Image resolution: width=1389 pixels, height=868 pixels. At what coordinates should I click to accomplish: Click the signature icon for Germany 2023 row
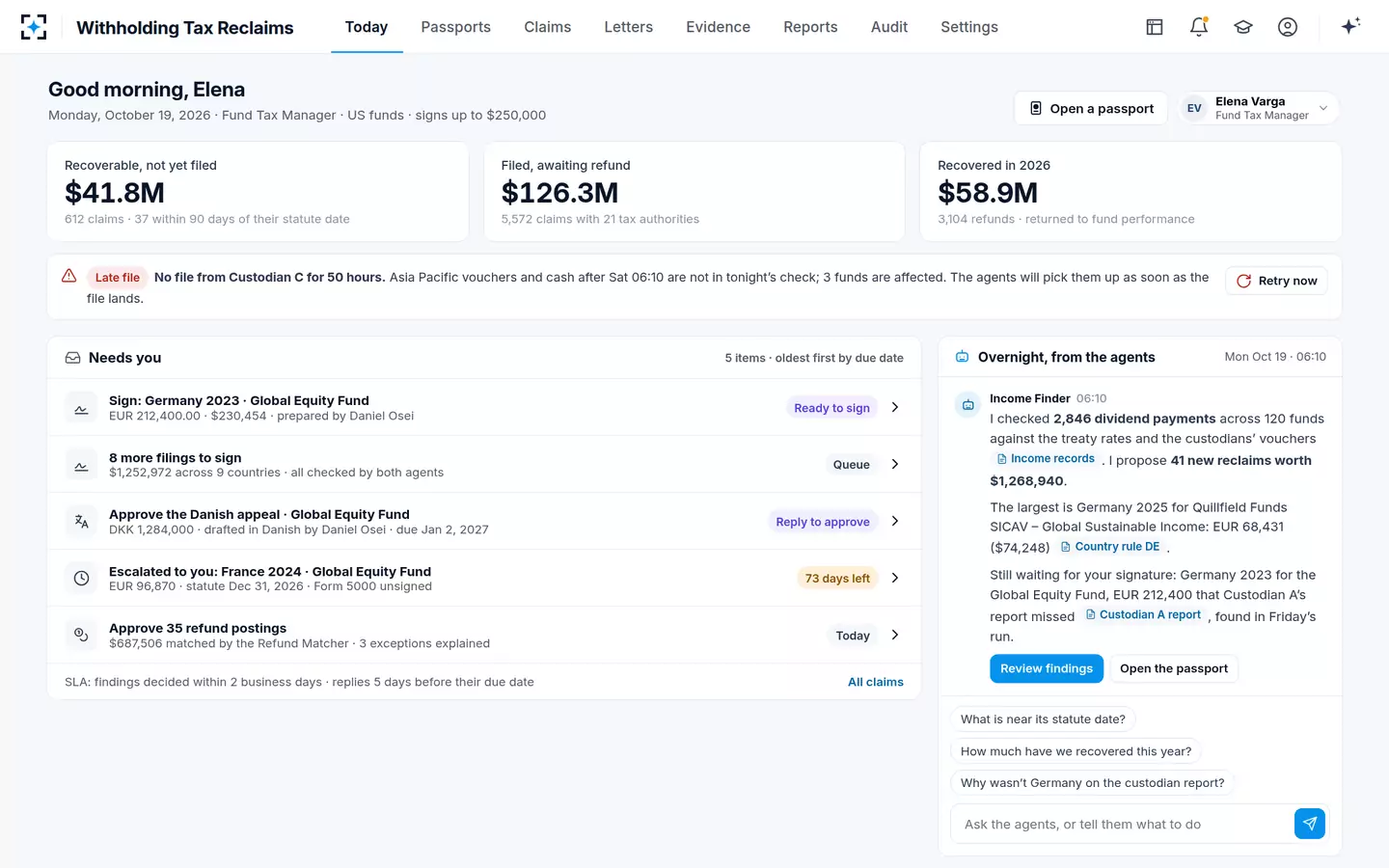click(x=81, y=408)
